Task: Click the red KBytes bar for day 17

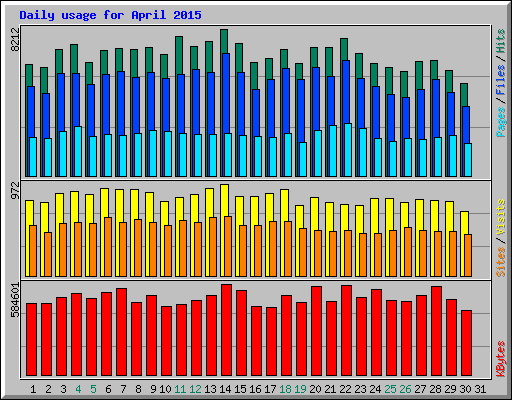Action: click(x=271, y=341)
